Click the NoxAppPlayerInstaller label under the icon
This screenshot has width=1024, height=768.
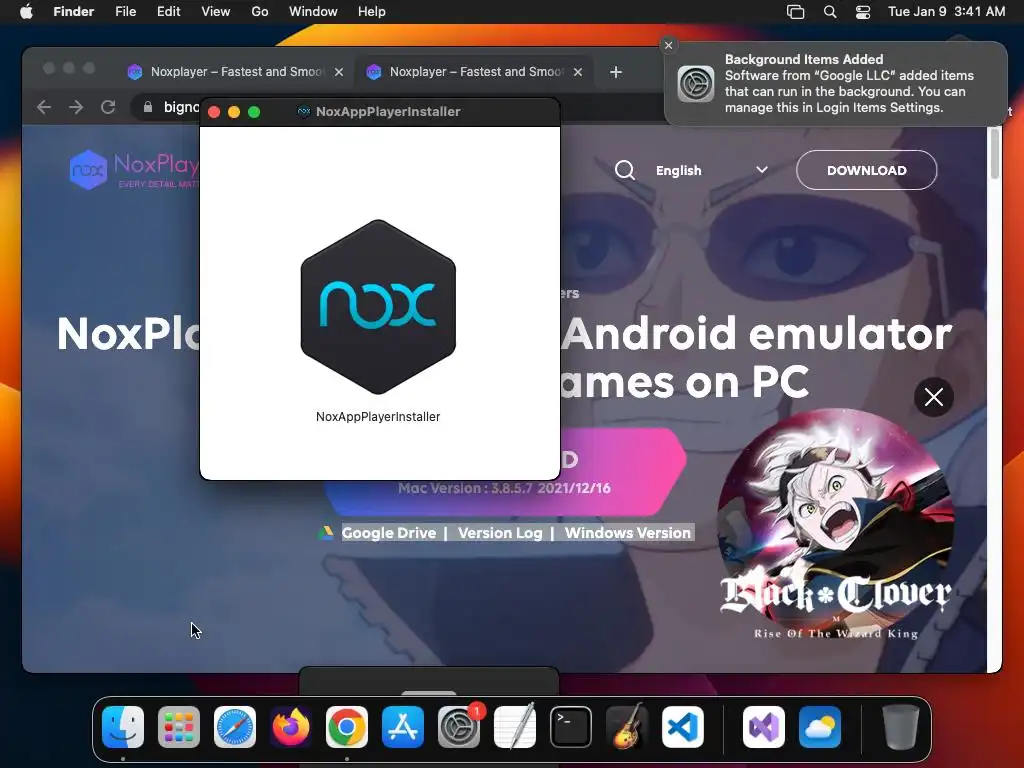tap(378, 417)
